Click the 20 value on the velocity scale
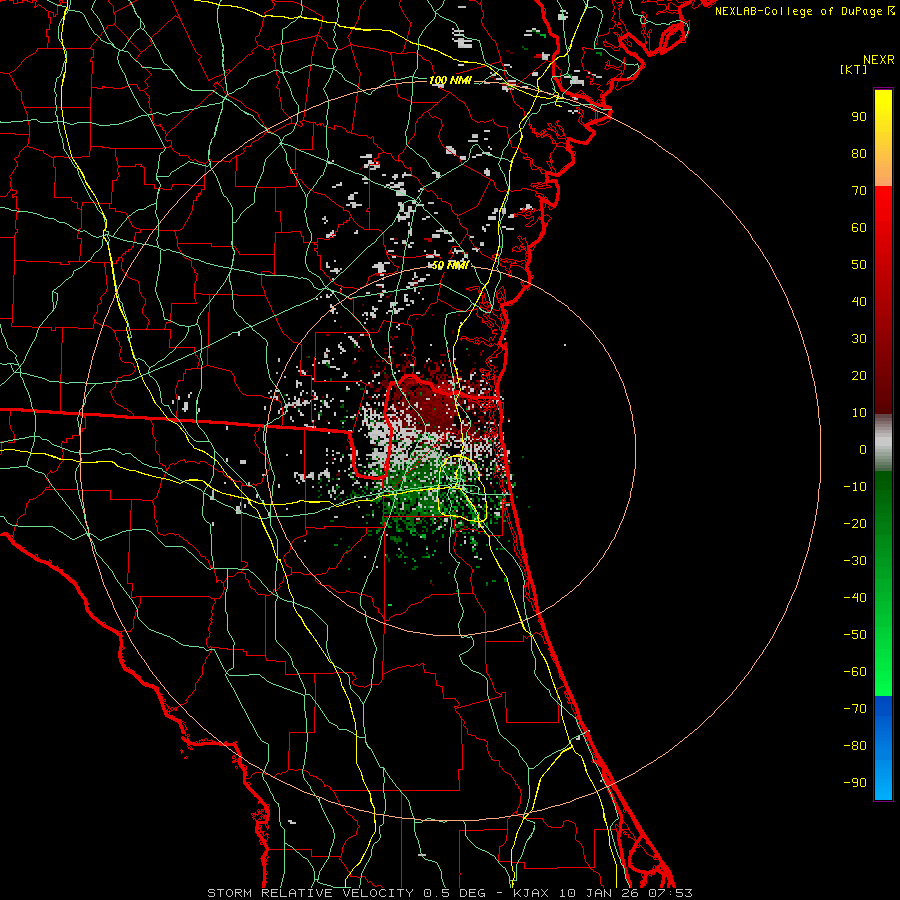 coord(859,376)
